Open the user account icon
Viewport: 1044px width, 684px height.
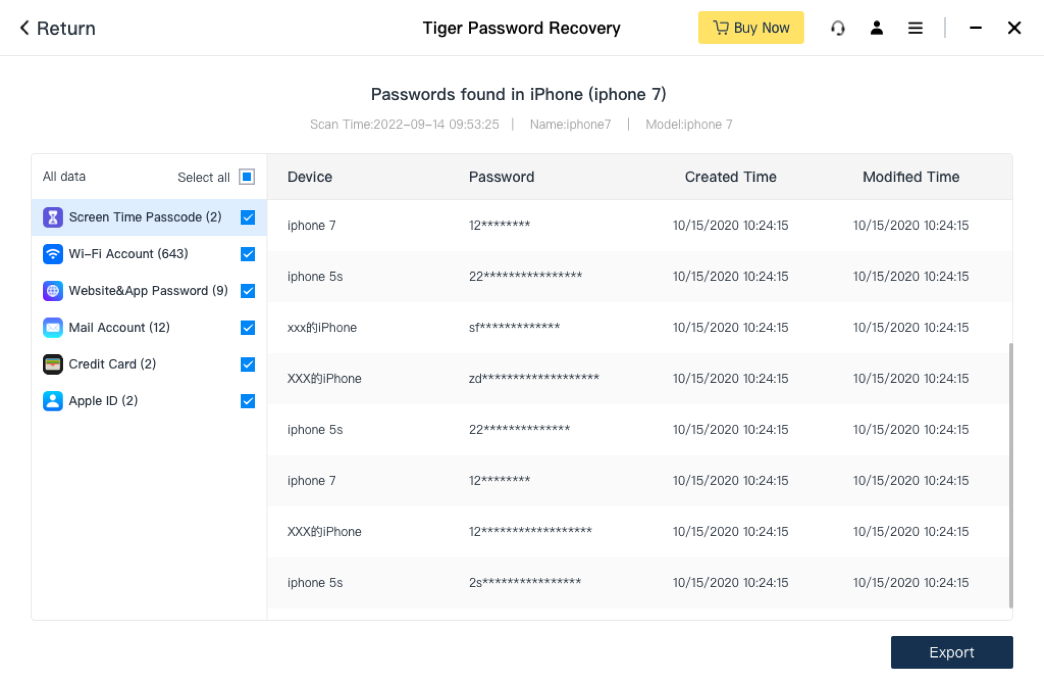click(877, 28)
